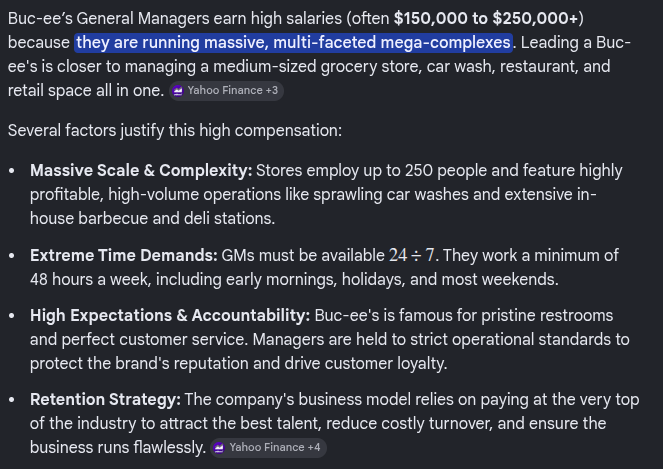Click the words 'Buc-ee's General Managers'

108,19
